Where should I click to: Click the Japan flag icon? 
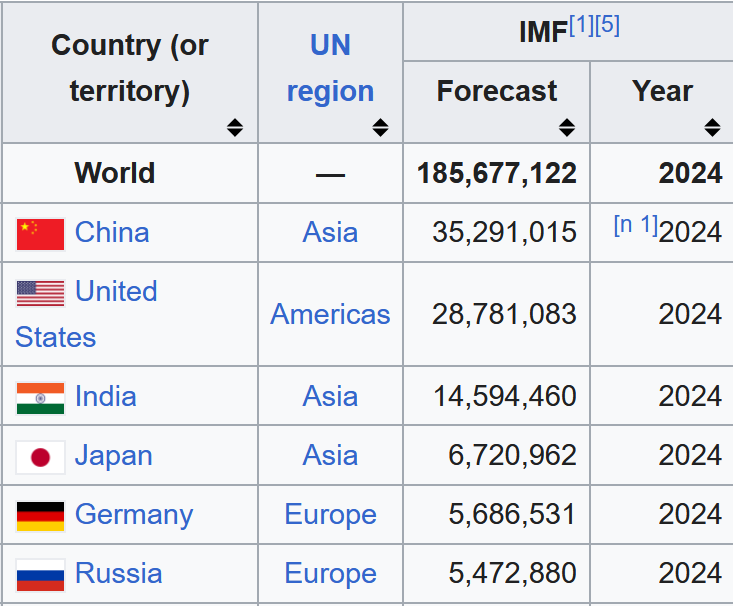[x=40, y=456]
